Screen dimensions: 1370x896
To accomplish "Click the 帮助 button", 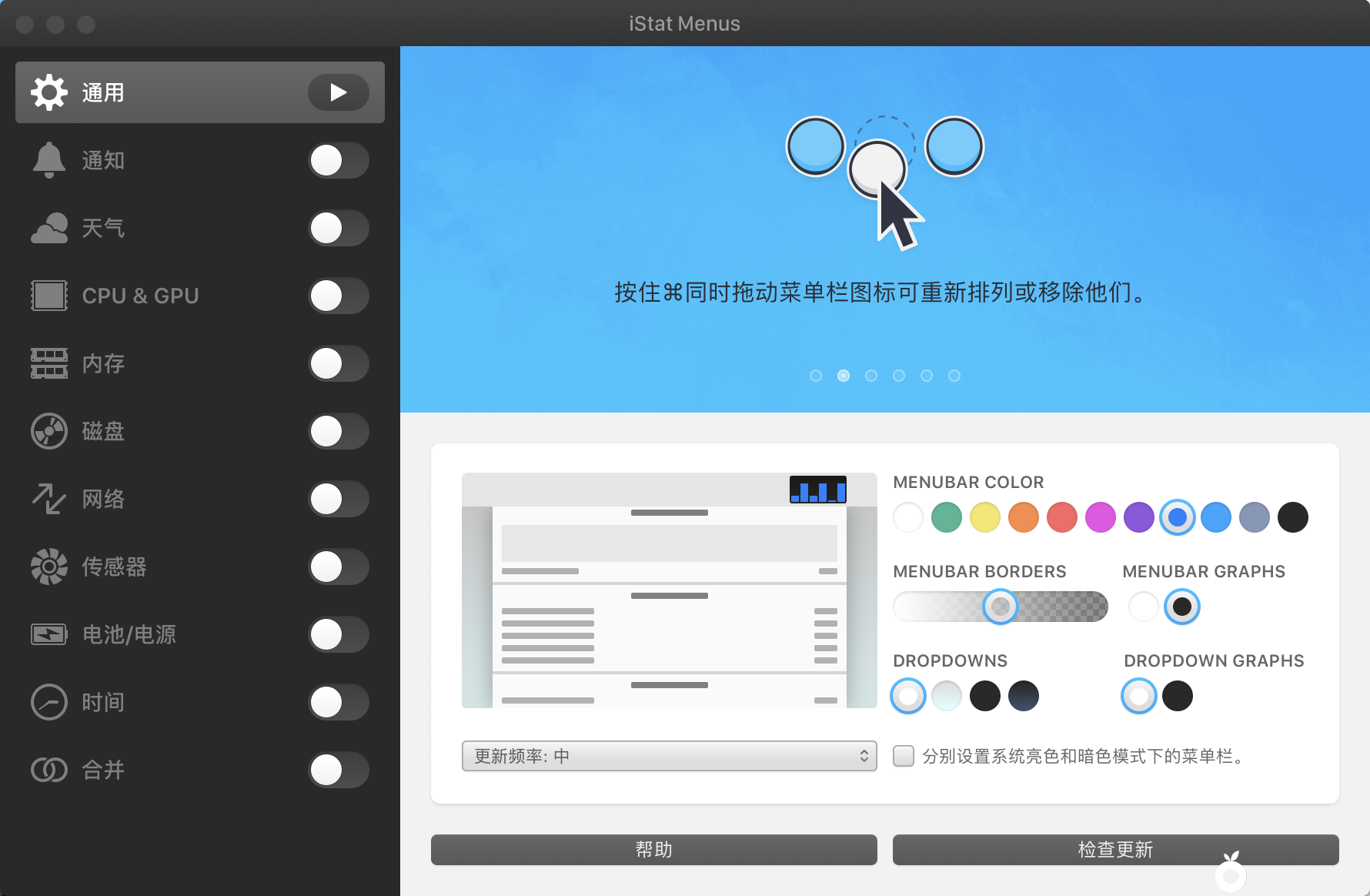I will pyautogui.click(x=653, y=849).
